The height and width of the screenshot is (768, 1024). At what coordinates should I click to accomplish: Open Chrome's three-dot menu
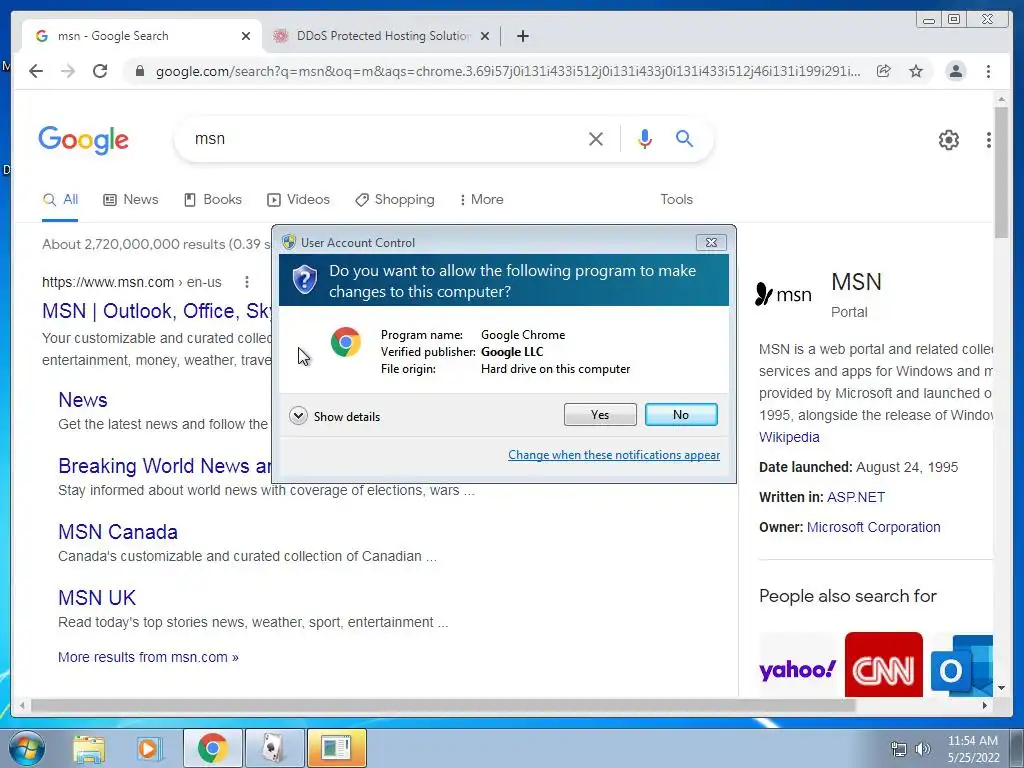pos(988,71)
